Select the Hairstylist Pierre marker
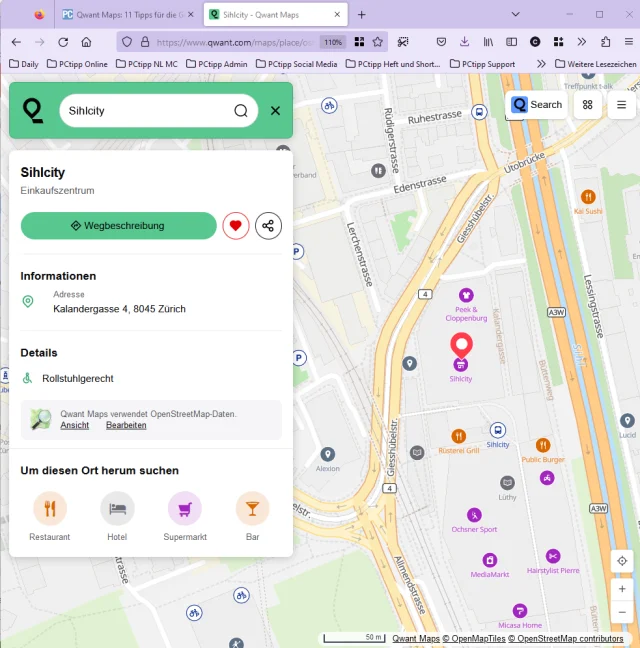The image size is (640, 648). [553, 556]
